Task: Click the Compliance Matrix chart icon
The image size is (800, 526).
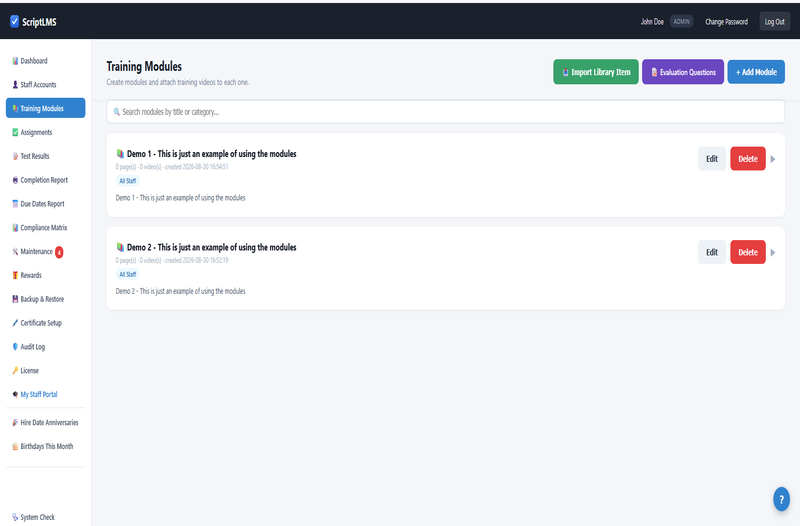Action: pyautogui.click(x=15, y=228)
